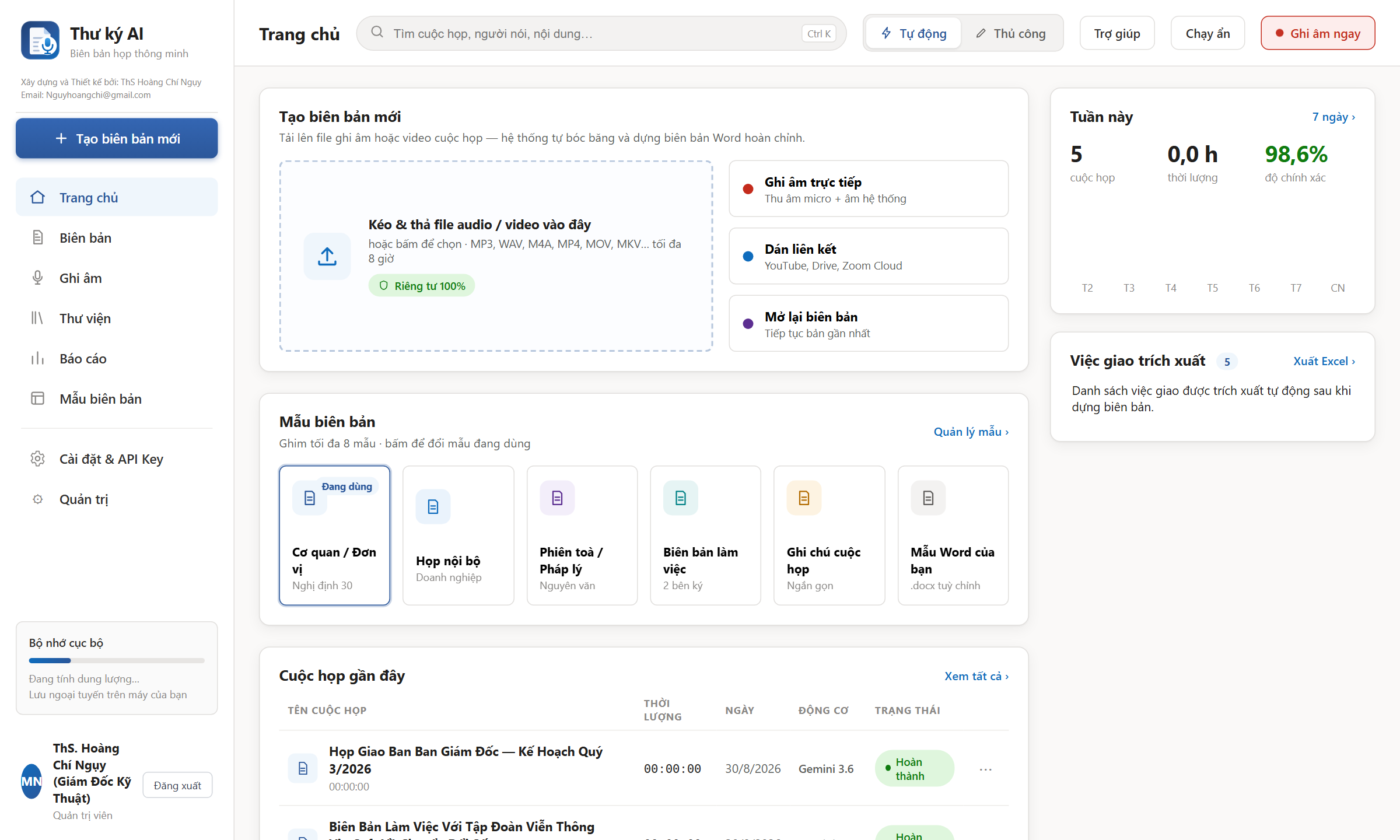Select the Họp nội bộ template
Screen dimensions: 1400x840
click(458, 535)
